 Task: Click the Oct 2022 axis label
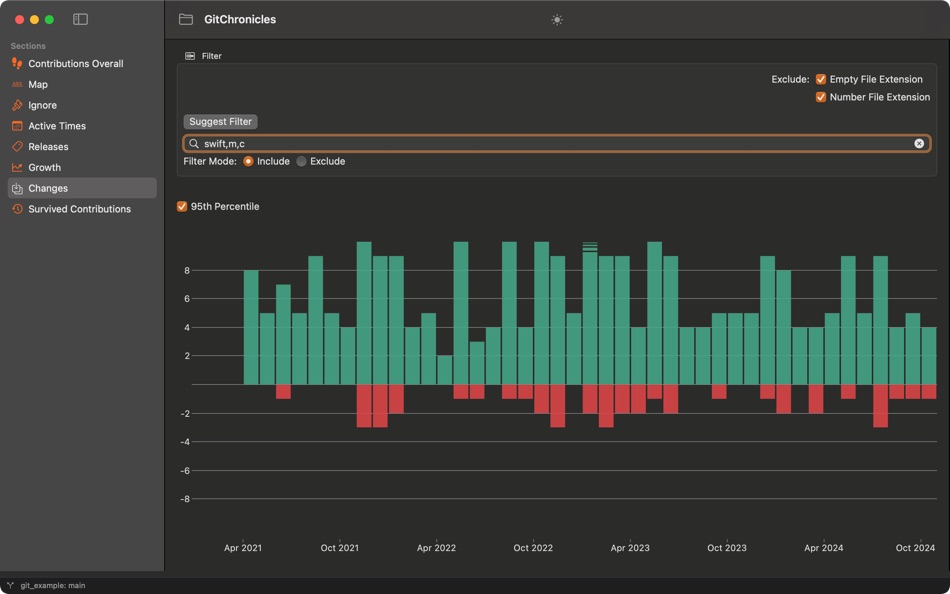[533, 548]
